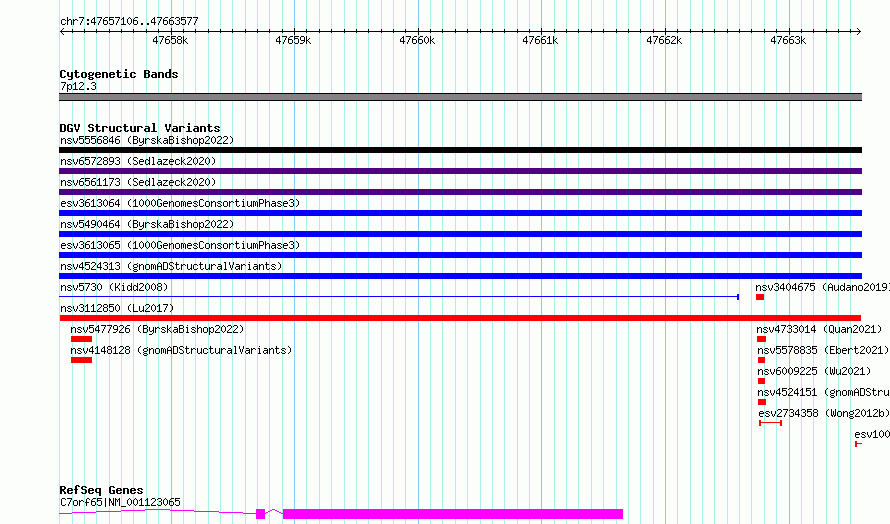
Task: Click the gray 7p12.3 cytogenetic band bar
Action: coord(460,97)
